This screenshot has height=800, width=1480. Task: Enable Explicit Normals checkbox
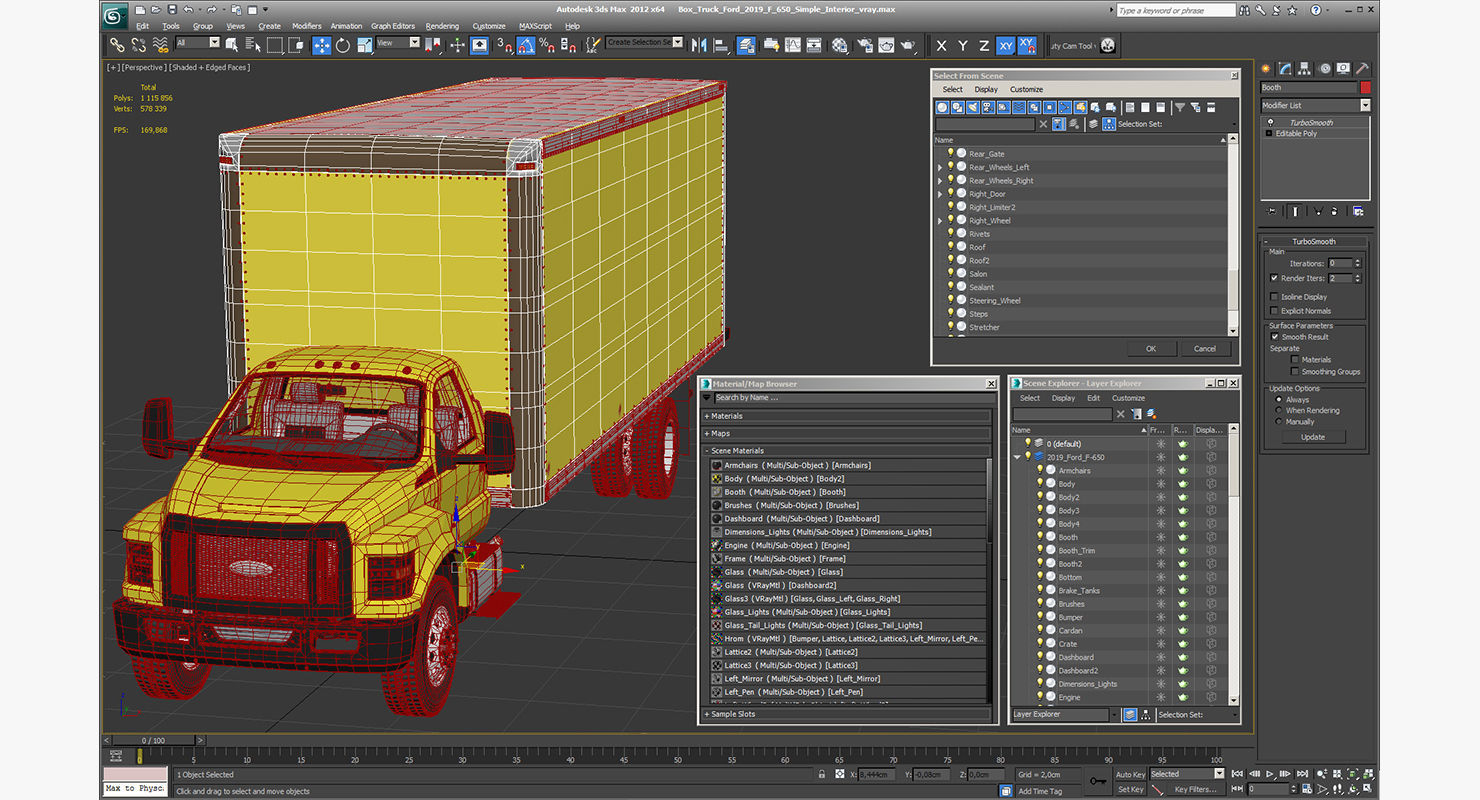1273,311
